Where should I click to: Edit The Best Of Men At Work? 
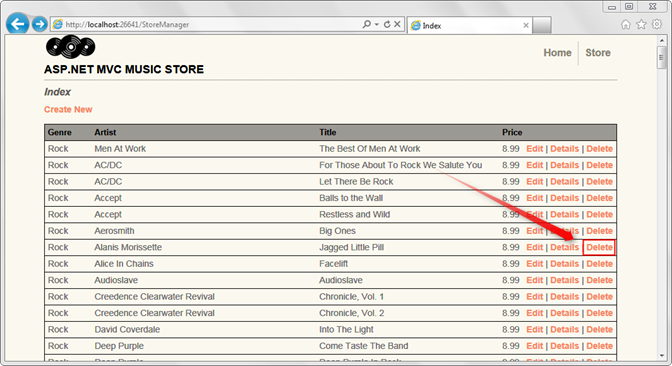534,149
